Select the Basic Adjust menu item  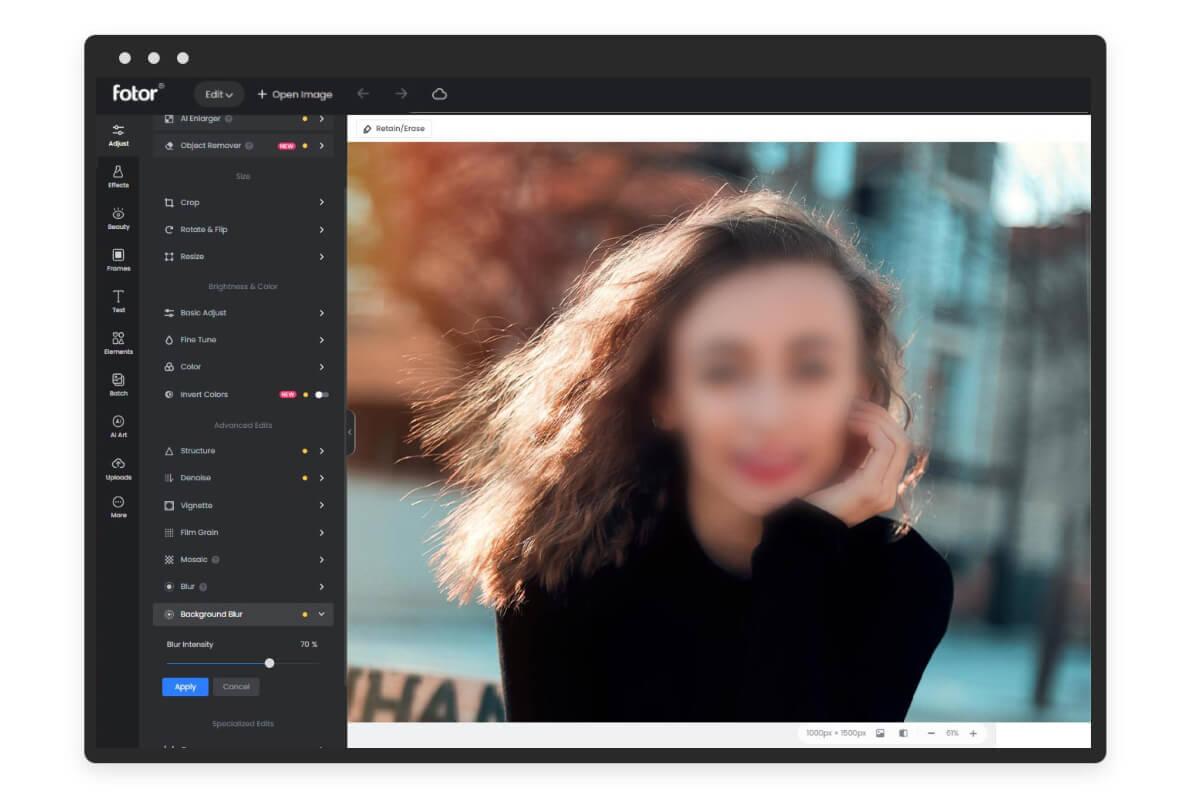[x=243, y=313]
